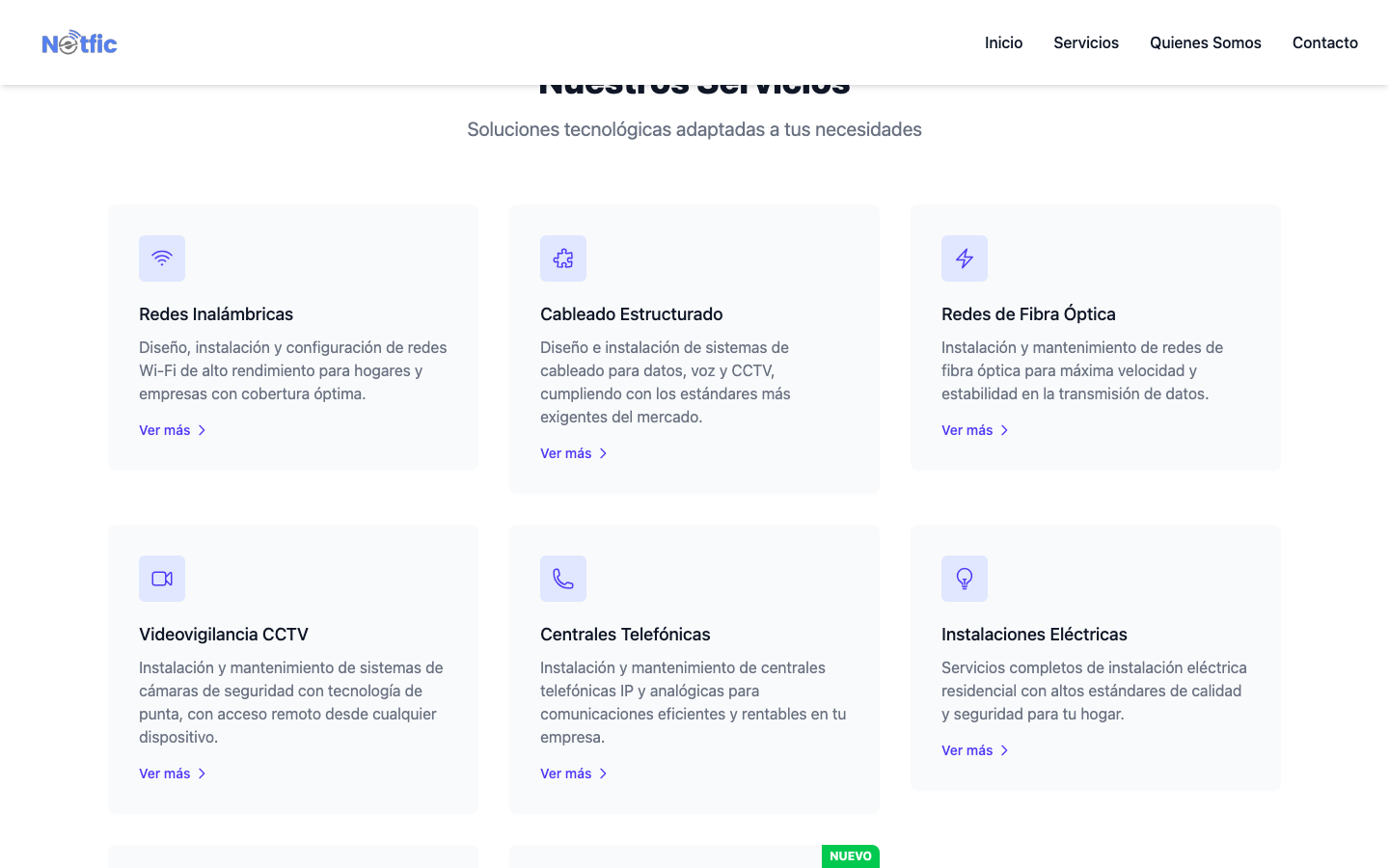Viewport: 1389px width, 868px height.
Task: Click the Instalaciones Eléctricas heading
Action: (1034, 635)
